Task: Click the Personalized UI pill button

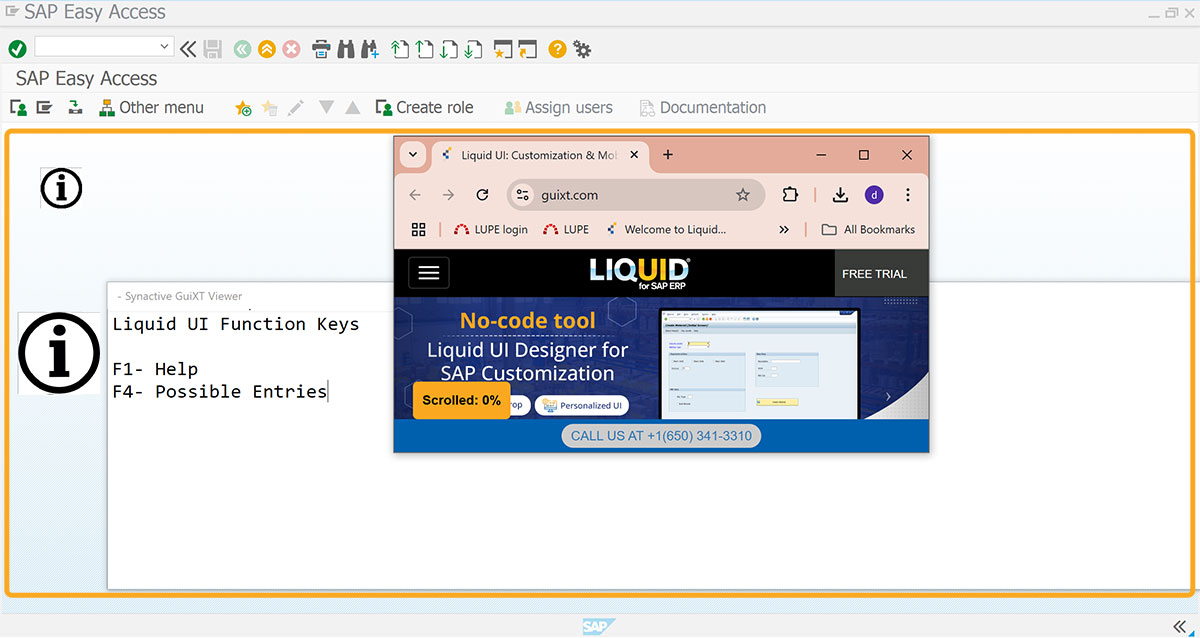Action: point(582,405)
